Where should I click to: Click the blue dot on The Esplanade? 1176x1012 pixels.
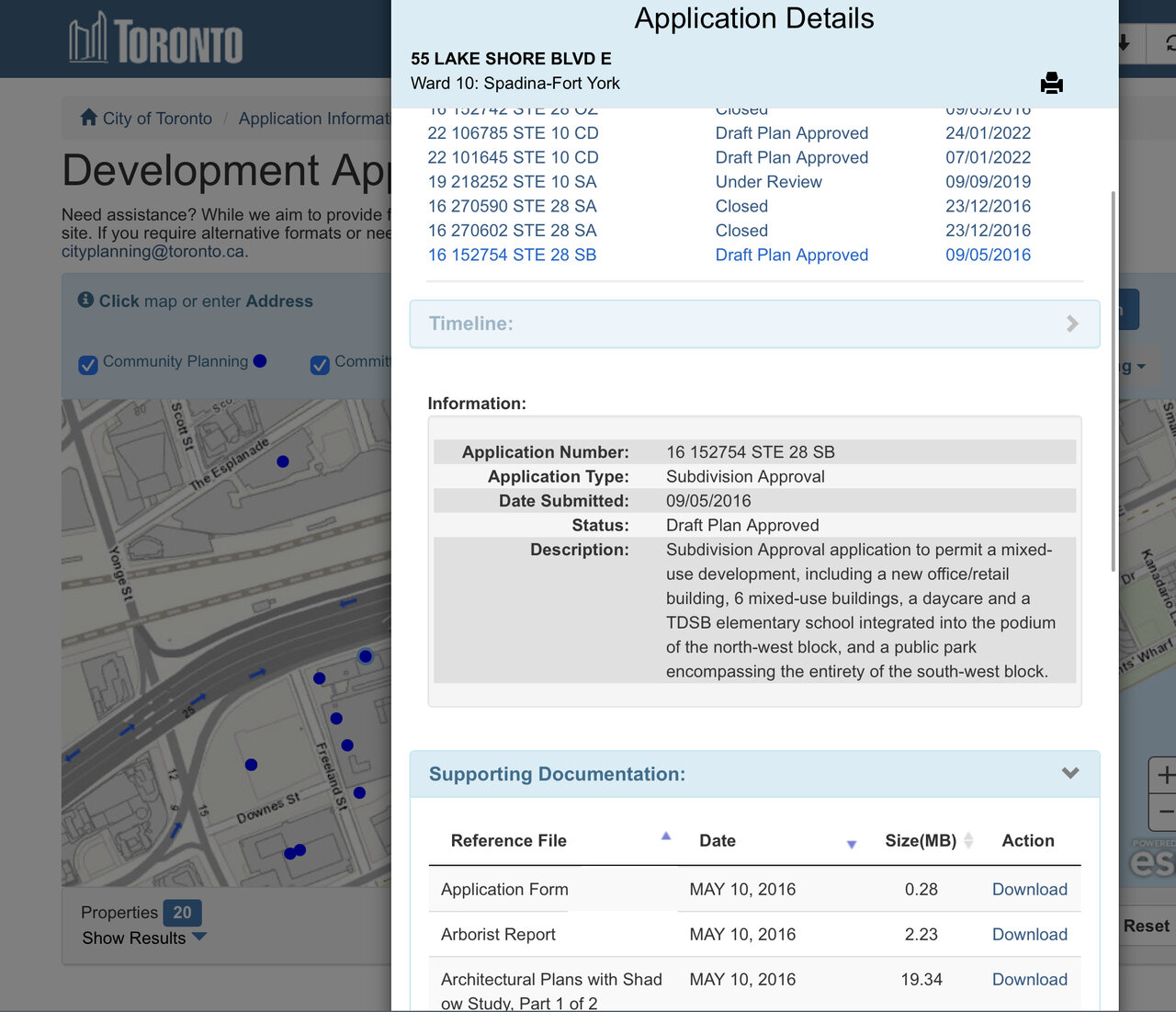tap(283, 461)
